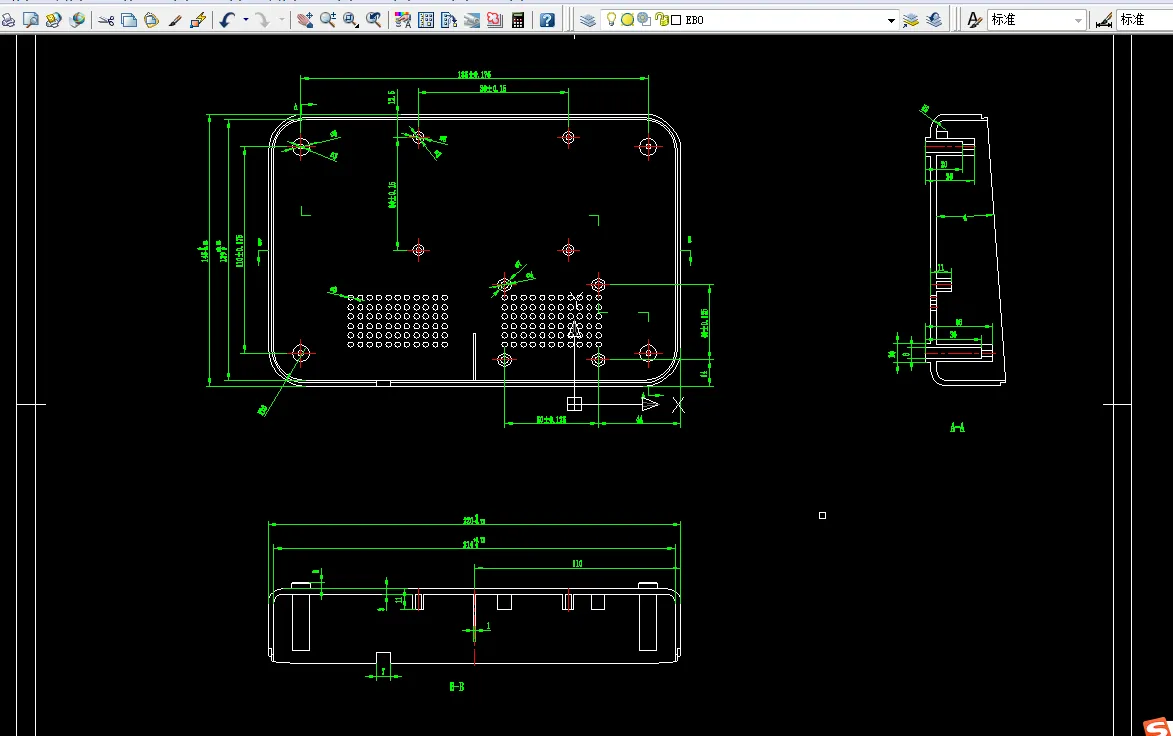Click the Layer Previous icon

click(x=934, y=20)
